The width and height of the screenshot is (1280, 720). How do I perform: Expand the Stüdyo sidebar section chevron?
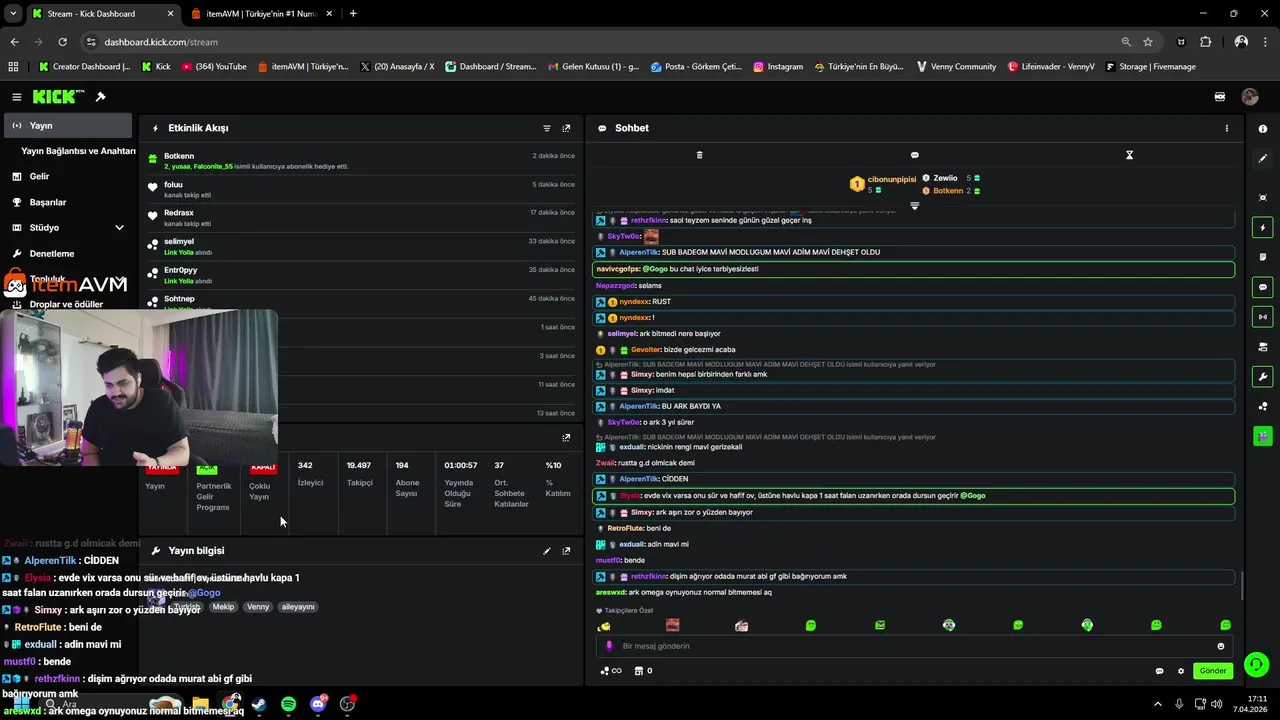(119, 228)
